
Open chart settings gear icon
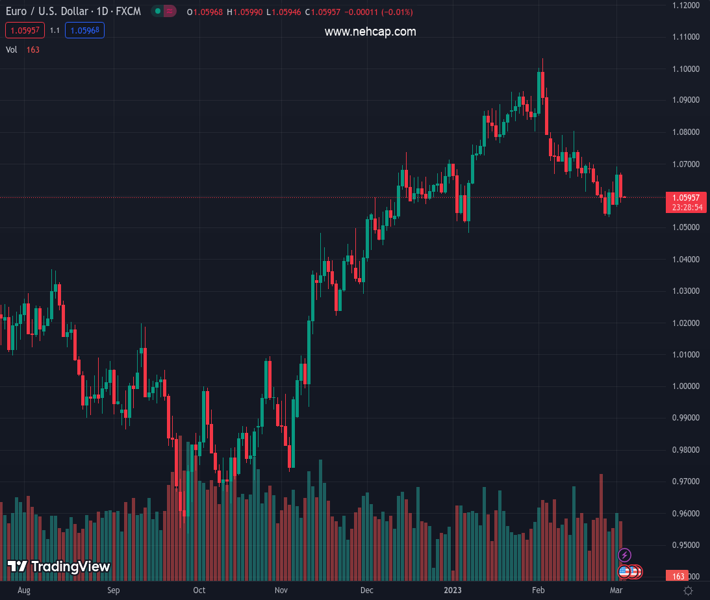pos(687,591)
